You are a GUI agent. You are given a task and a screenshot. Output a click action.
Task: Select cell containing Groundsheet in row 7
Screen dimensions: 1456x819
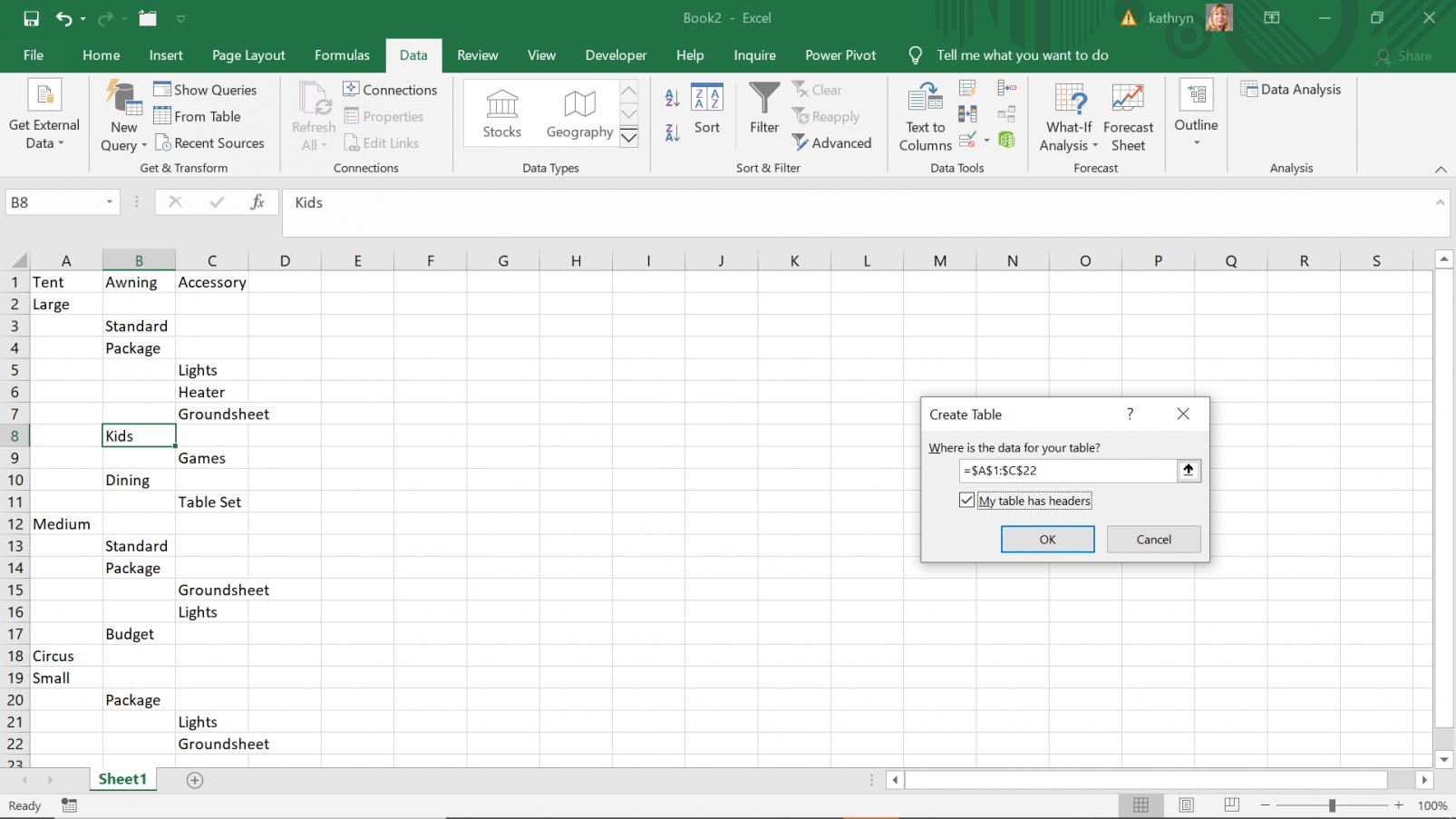212,414
